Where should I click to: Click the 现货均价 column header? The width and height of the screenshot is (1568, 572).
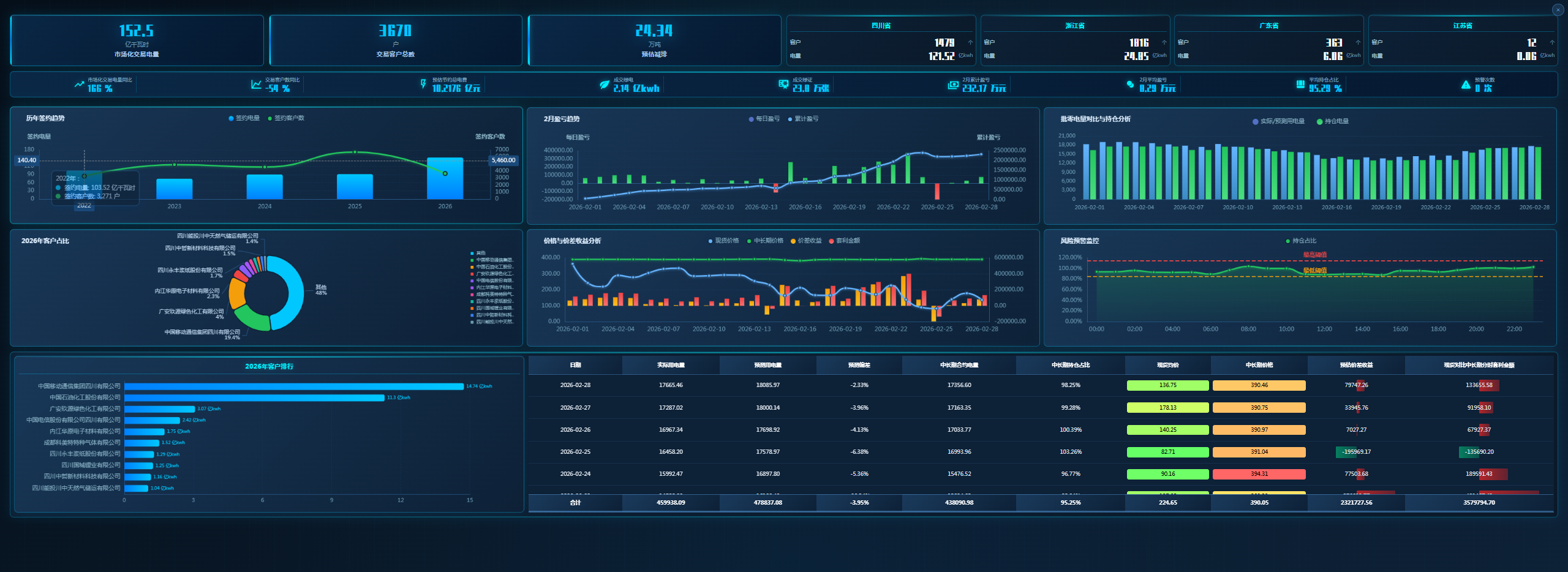point(1167,365)
